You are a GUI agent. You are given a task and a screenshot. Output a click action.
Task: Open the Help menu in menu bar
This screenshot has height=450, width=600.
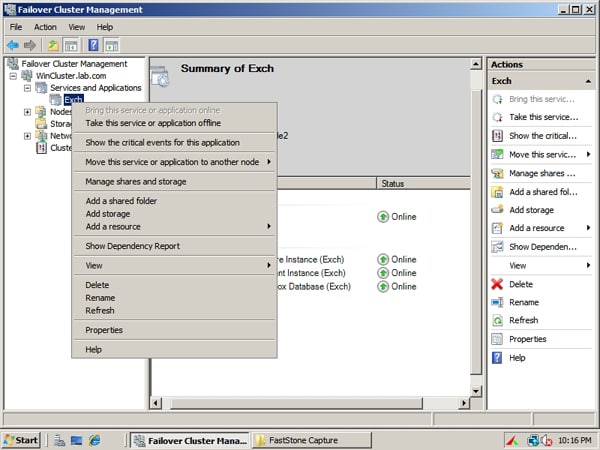click(104, 27)
